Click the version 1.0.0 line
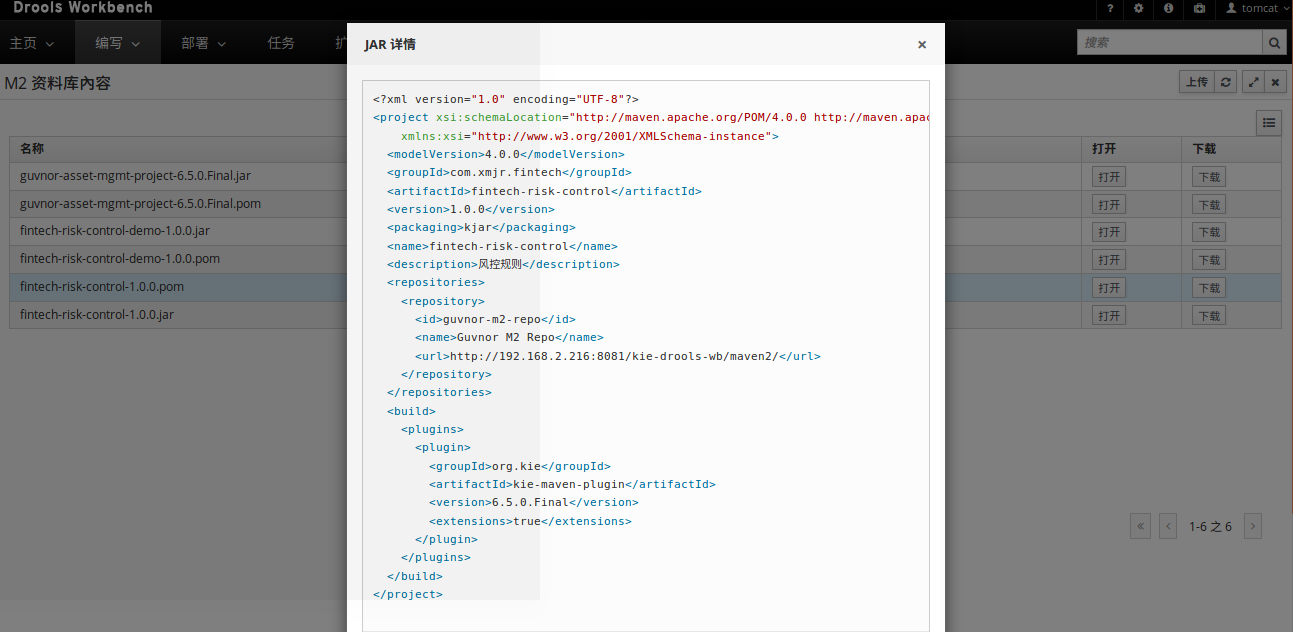The width and height of the screenshot is (1293, 632). tap(470, 209)
